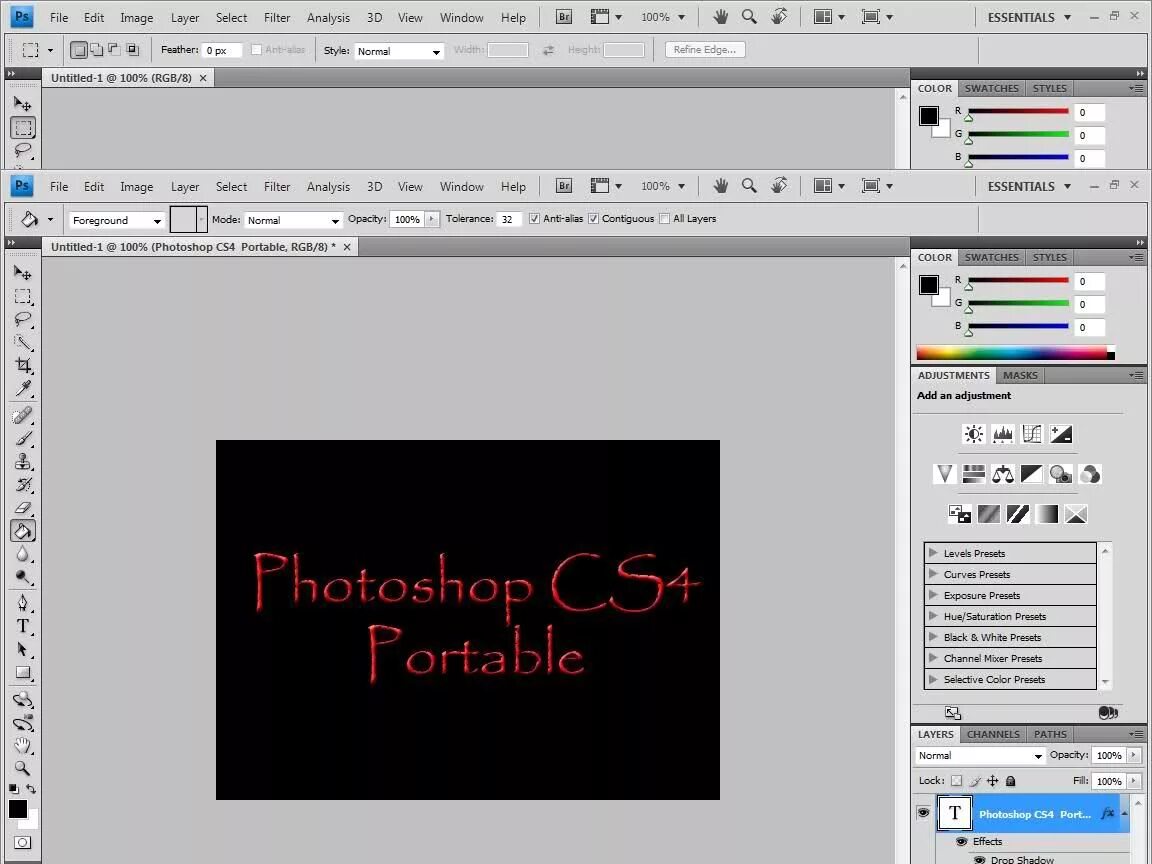The width and height of the screenshot is (1152, 864).
Task: Select the Path Selection tool
Action: [23, 649]
